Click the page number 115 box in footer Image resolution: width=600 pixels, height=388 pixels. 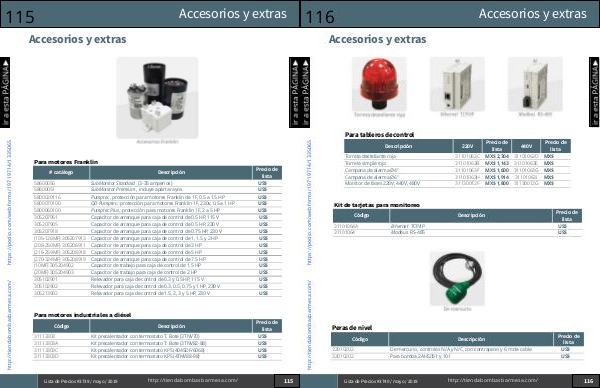[287, 381]
